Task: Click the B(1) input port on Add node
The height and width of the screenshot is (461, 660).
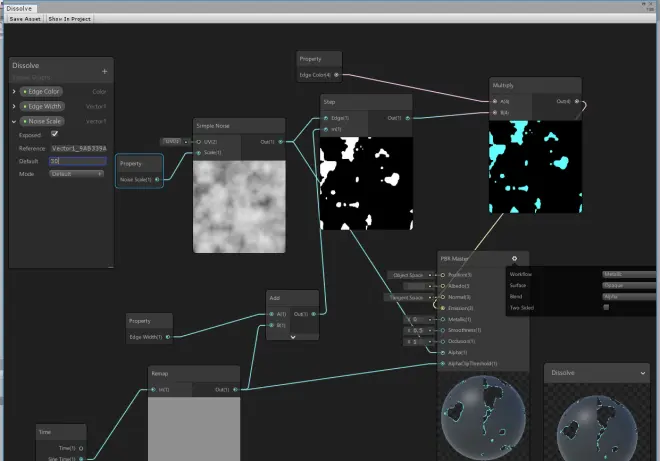Action: tap(271, 325)
